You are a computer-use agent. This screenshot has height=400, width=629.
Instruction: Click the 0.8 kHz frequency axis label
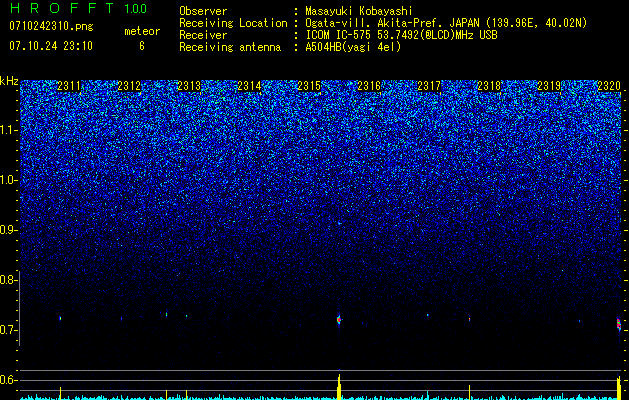(x=8, y=280)
